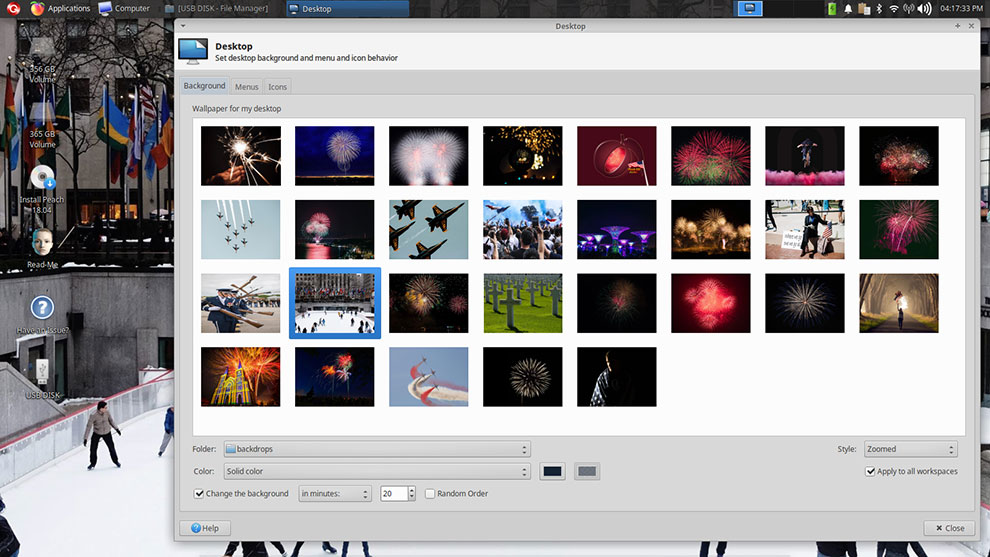Image resolution: width=990 pixels, height=557 pixels.
Task: Click the red swirl icon in the panel
Action: [x=13, y=8]
